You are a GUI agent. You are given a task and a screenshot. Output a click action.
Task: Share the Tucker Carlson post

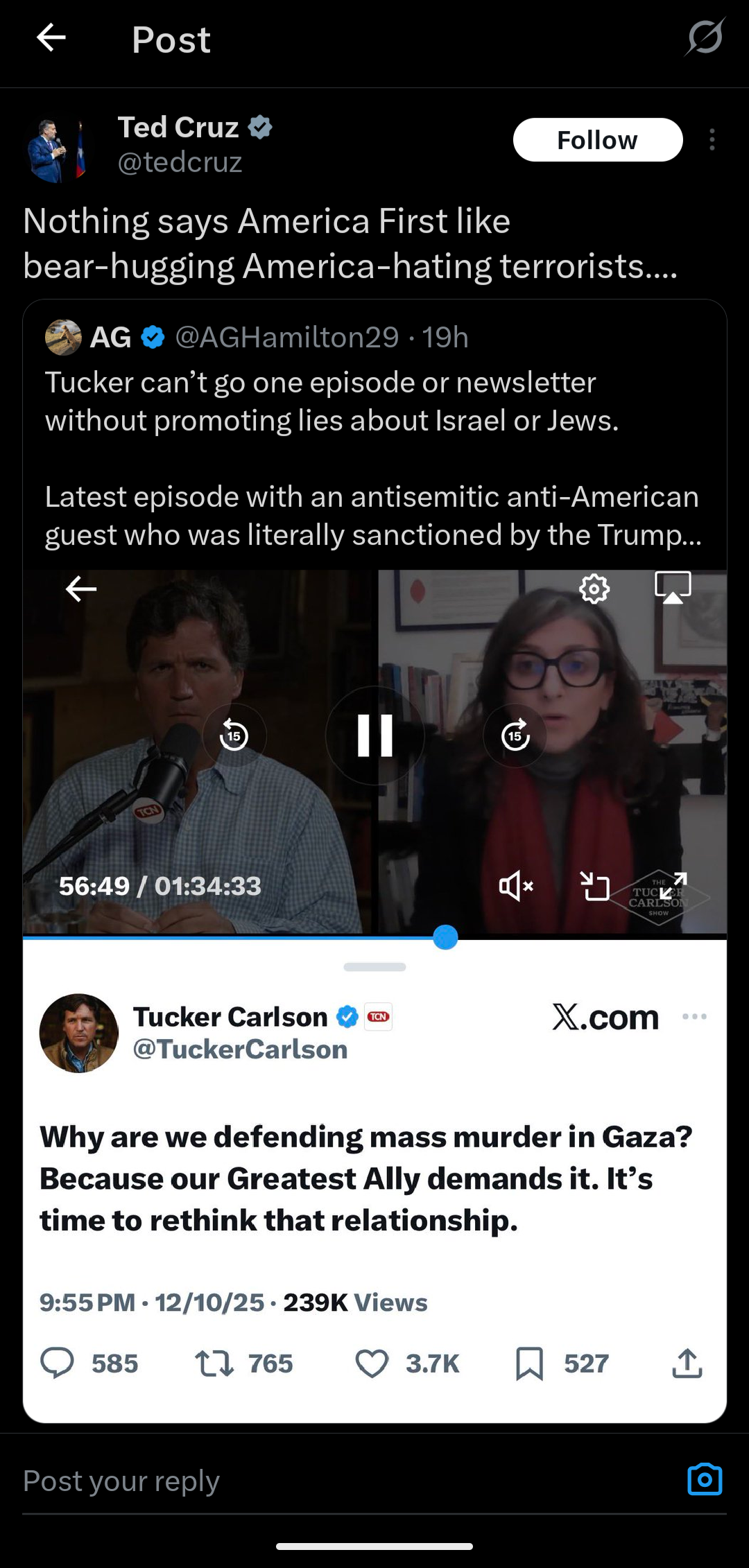coord(687,1363)
